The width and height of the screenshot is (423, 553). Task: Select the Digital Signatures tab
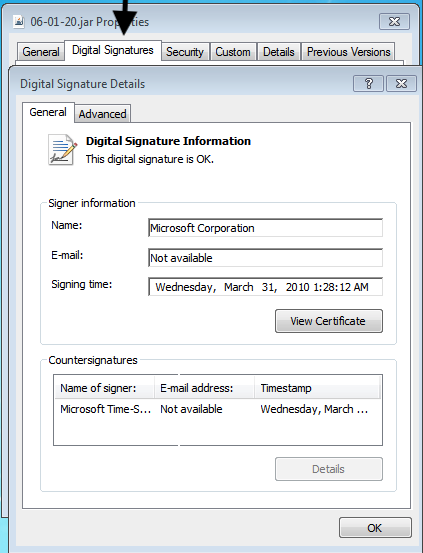[x=113, y=50]
